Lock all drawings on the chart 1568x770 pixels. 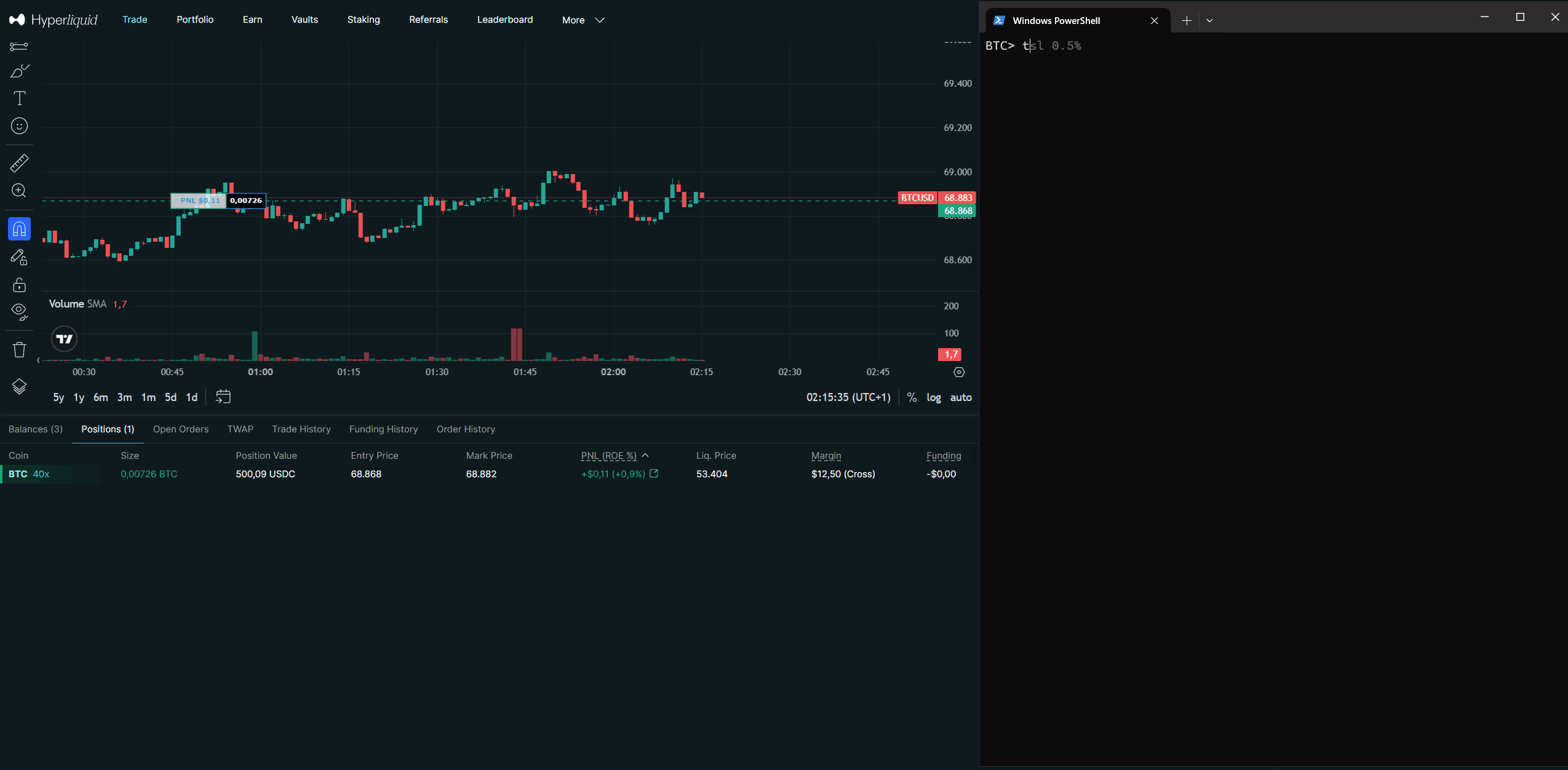coord(18,284)
